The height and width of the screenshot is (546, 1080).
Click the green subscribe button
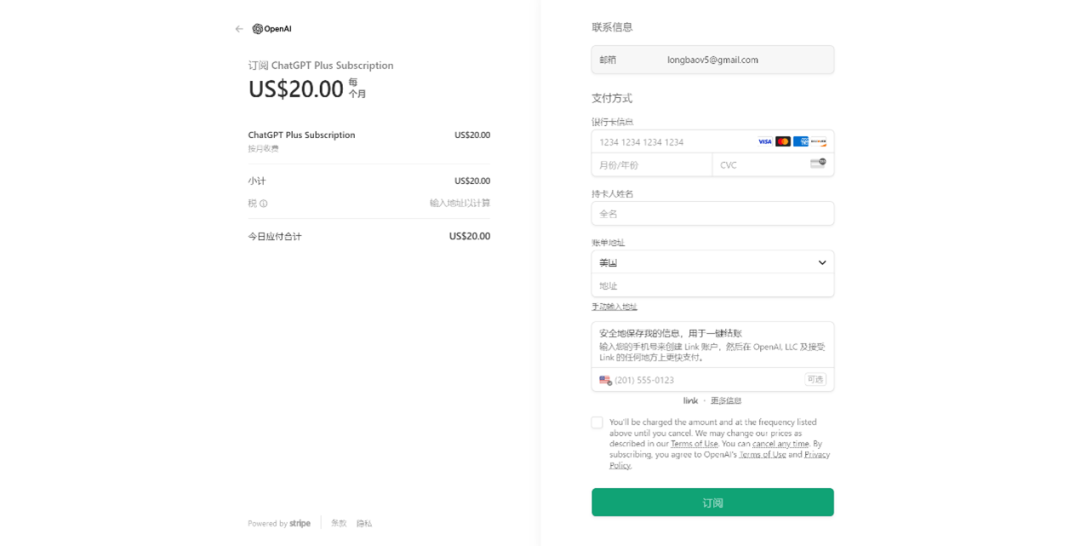pos(712,502)
